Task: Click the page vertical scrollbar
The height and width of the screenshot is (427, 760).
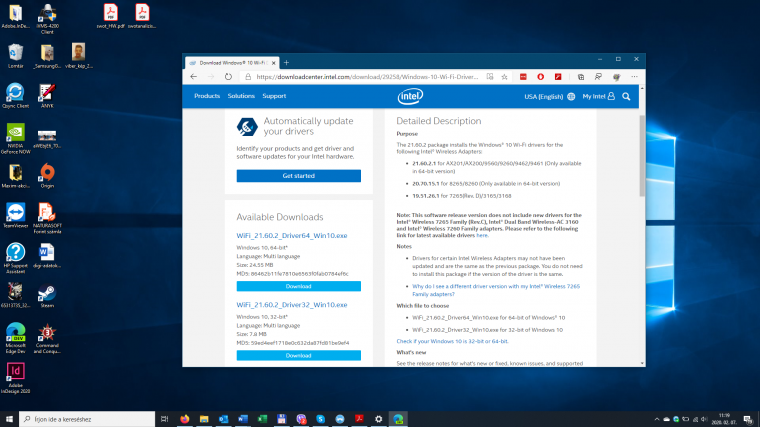Action: (x=642, y=155)
